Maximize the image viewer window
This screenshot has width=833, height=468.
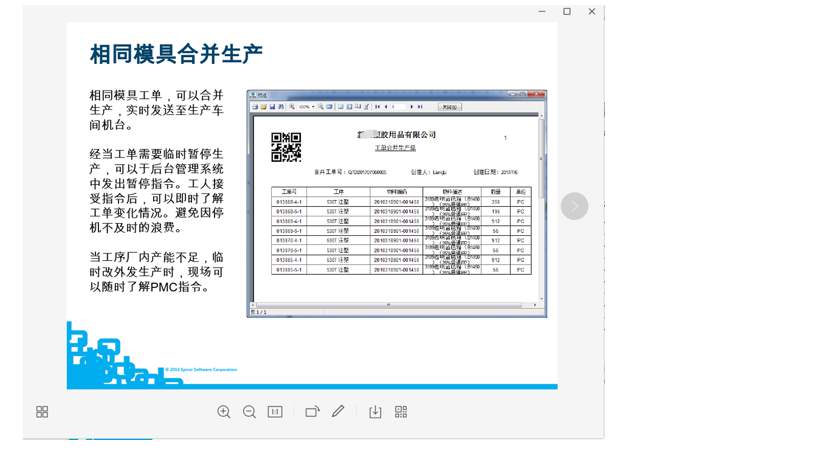567,12
